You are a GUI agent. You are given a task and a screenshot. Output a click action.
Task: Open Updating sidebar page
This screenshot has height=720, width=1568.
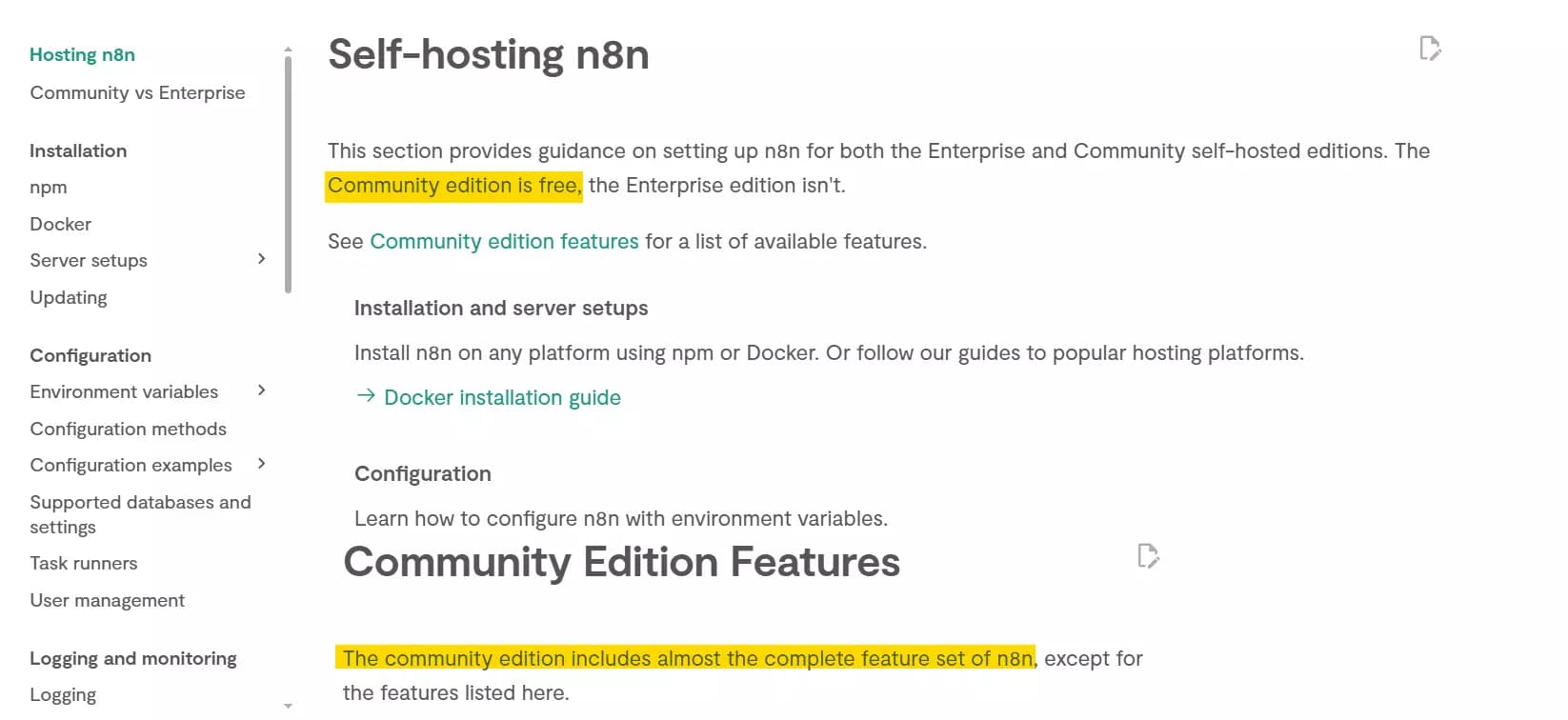pyautogui.click(x=69, y=297)
